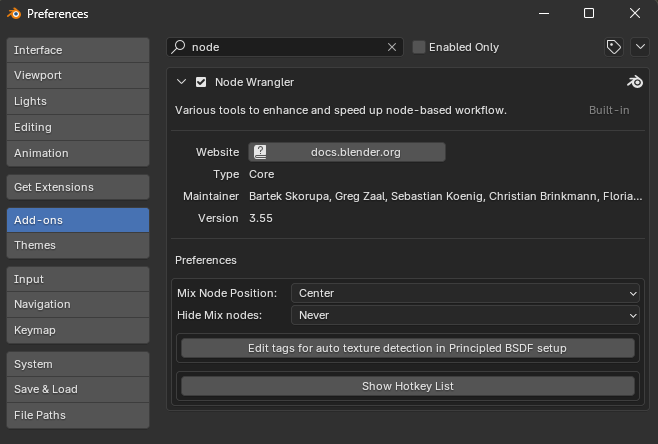Screen dimensions: 658x444
Task: Click the Node Wrangler add-on title
Action: point(254,82)
